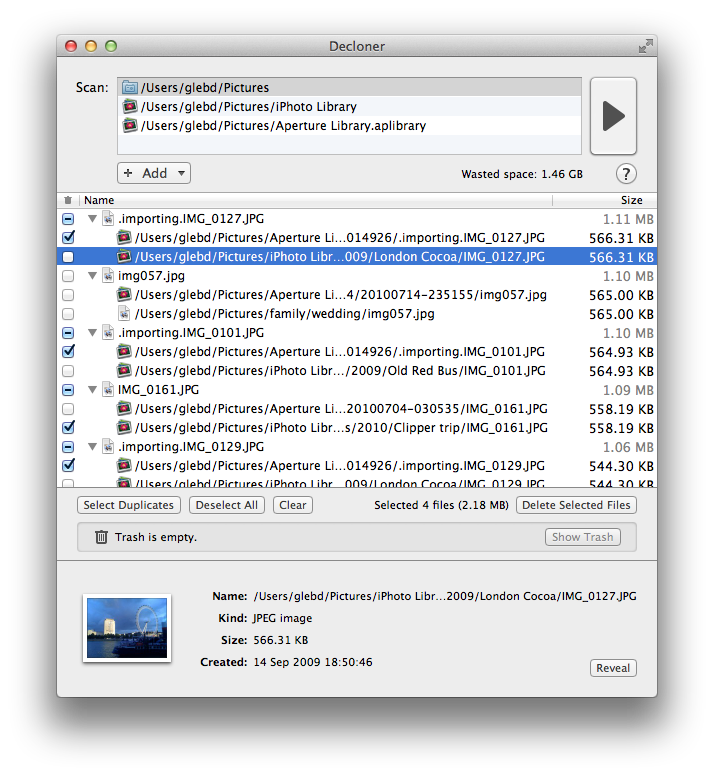
Task: Click the file icon of .importing.IMG_0129.JPG group
Action: [x=108, y=446]
